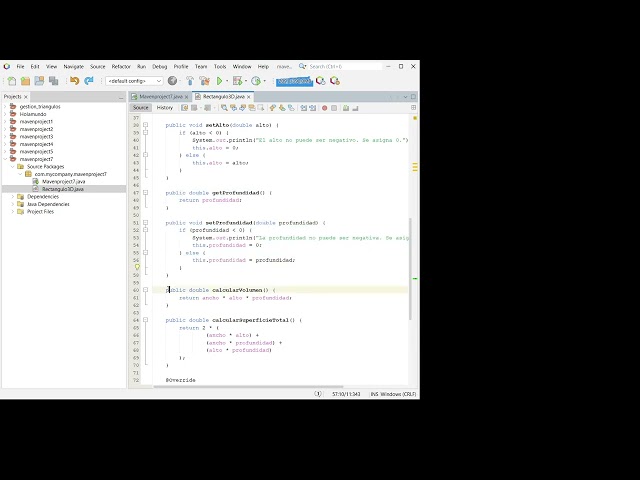Click the Profile Project clock icon
The image size is (640, 480).
point(256,81)
